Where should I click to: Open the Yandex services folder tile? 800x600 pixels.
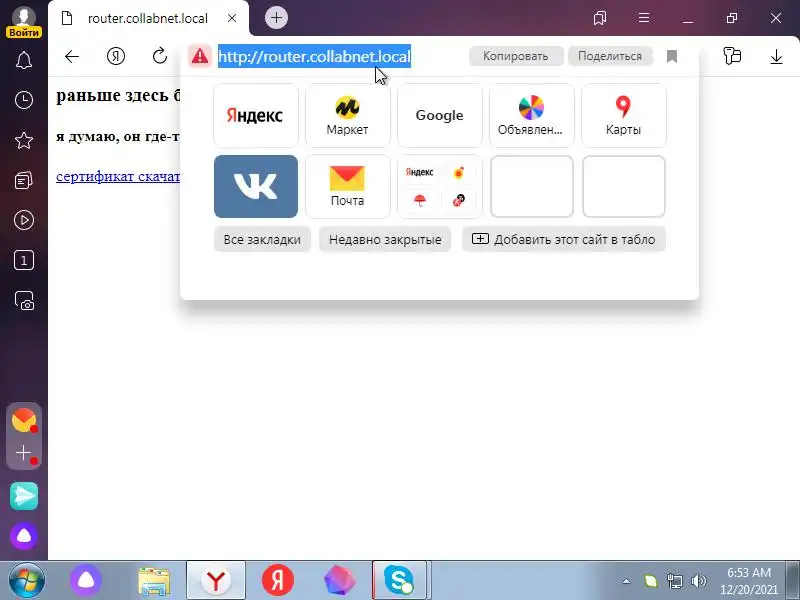click(439, 186)
